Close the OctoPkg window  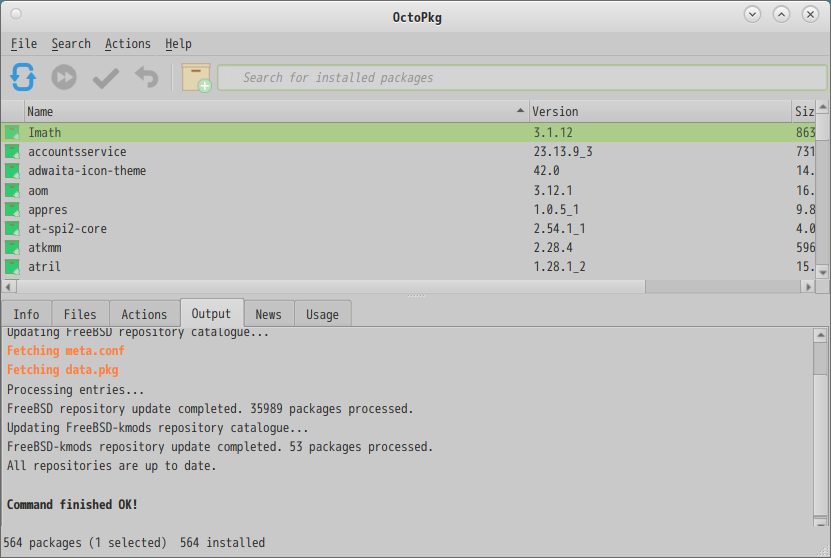(x=810, y=14)
